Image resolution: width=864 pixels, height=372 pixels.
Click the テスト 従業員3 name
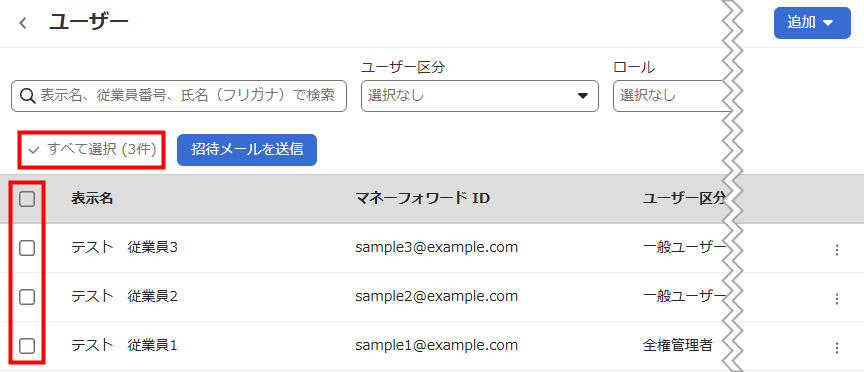(125, 248)
